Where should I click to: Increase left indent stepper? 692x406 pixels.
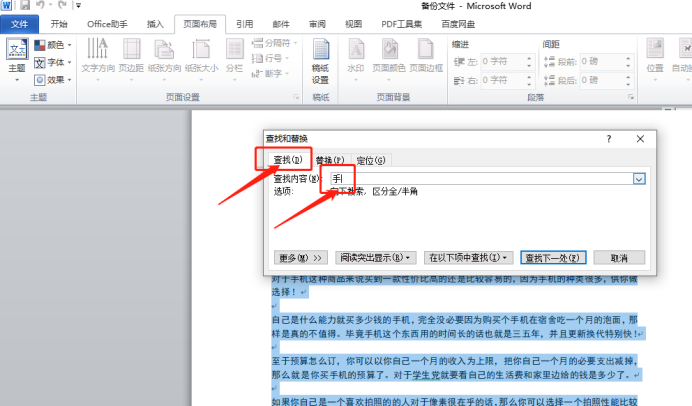[529, 58]
